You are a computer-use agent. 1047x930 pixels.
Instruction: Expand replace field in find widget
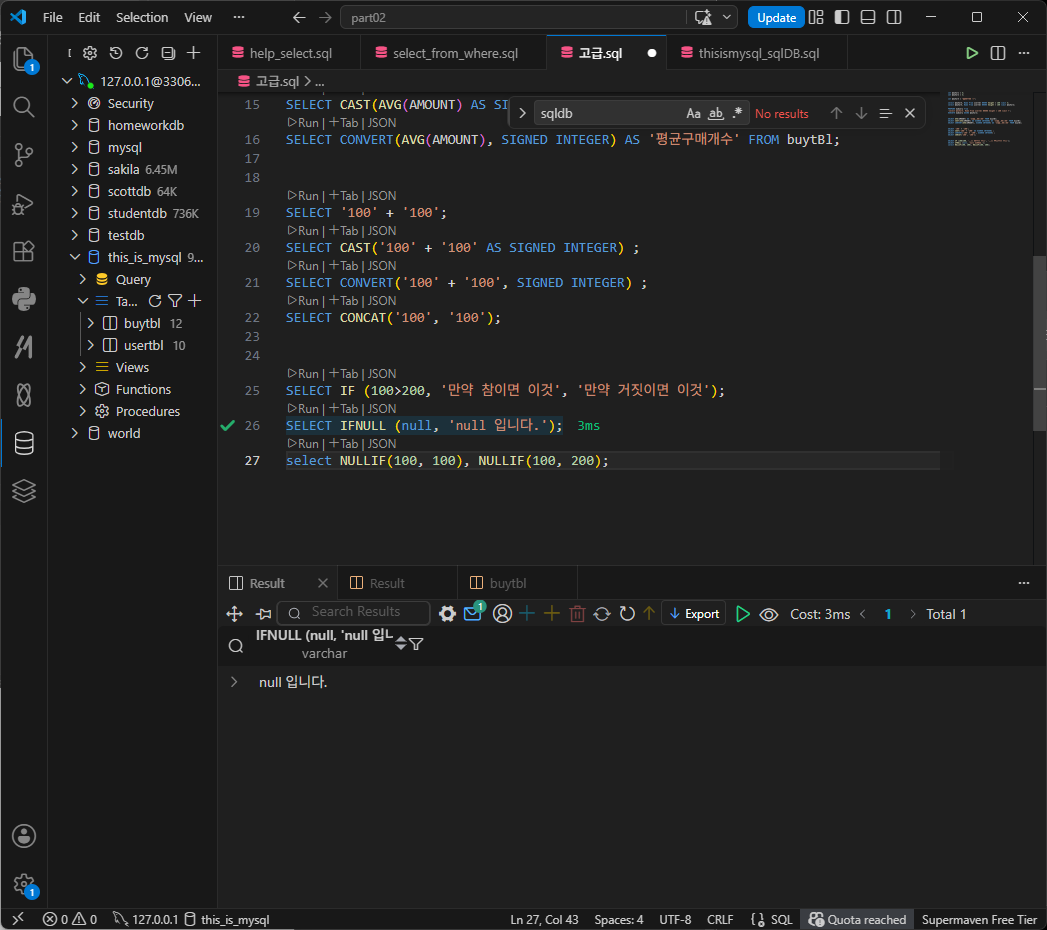[522, 113]
